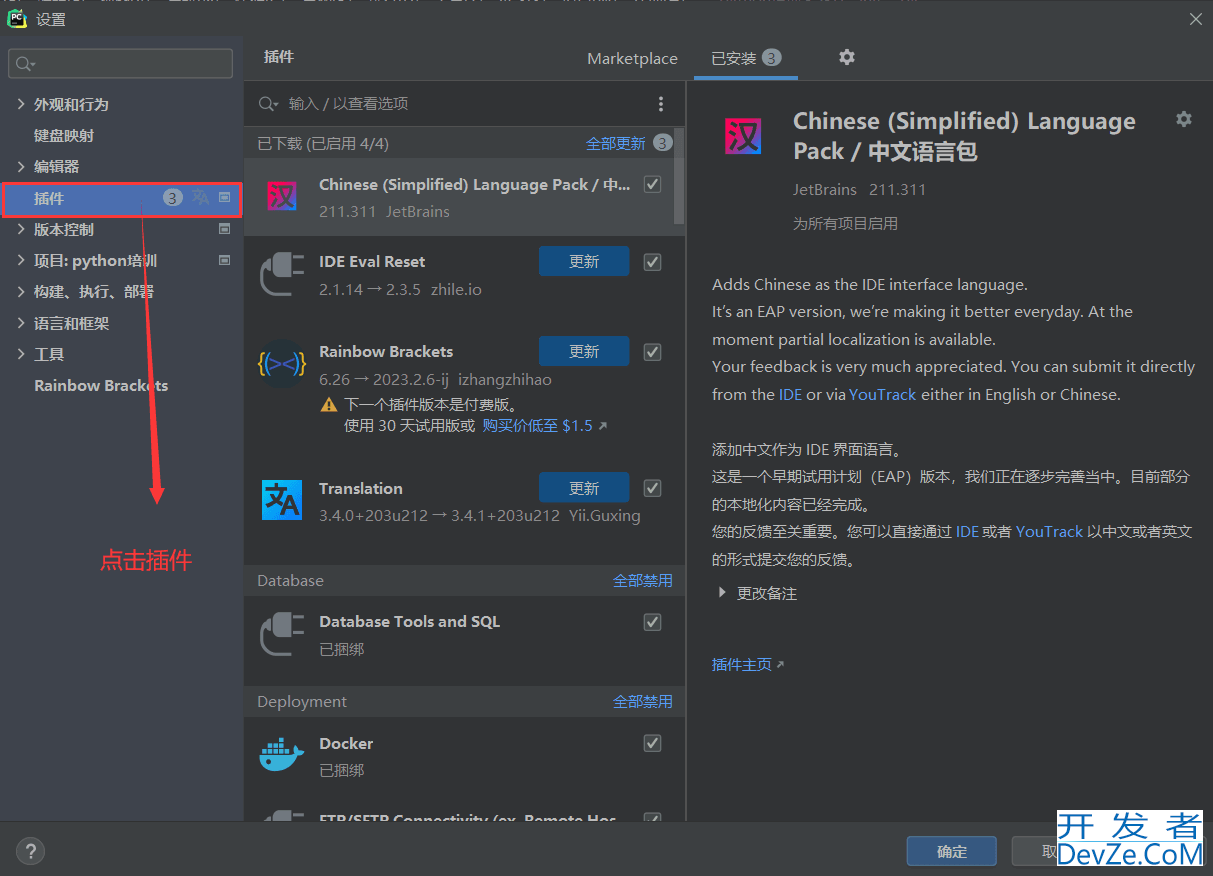Open the help question mark button

point(31,851)
